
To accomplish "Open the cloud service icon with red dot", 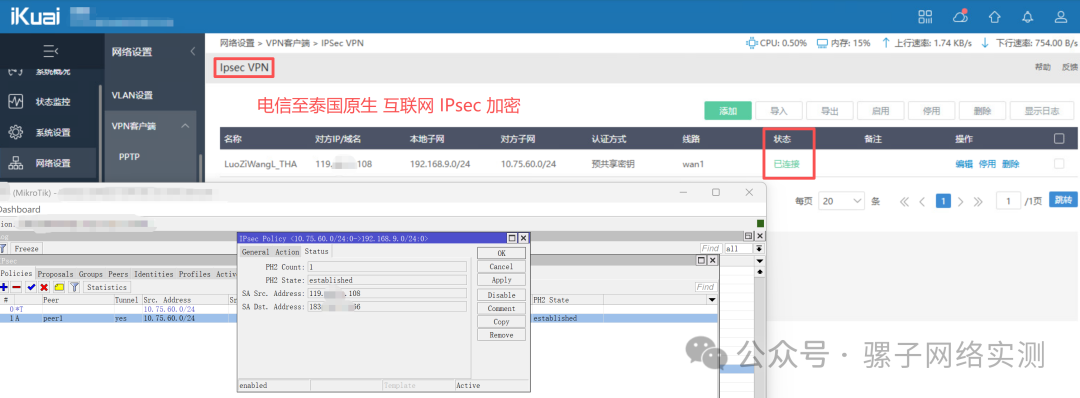I will [960, 16].
